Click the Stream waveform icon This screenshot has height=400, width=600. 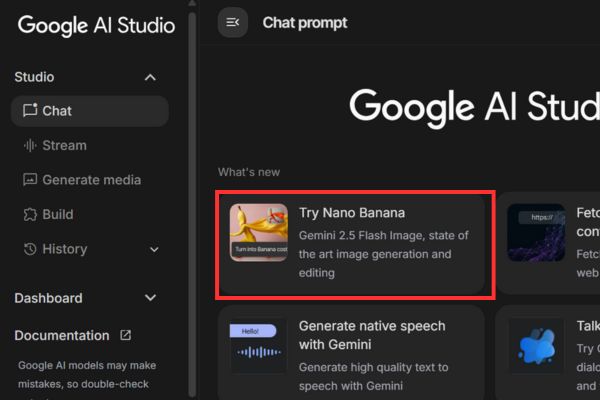point(30,146)
